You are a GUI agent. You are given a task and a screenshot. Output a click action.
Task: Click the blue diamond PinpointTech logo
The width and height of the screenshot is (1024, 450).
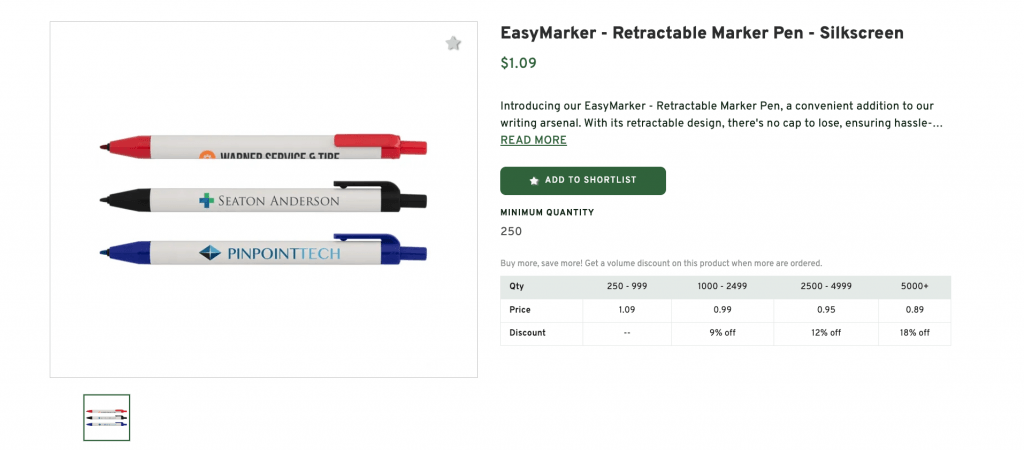point(209,253)
